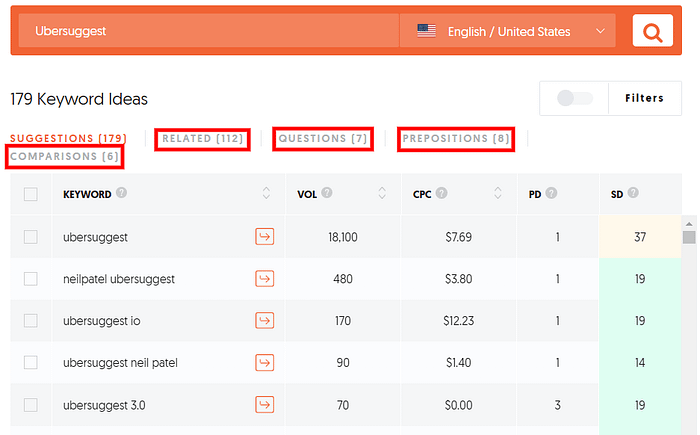This screenshot has height=435, width=700.
Task: Click SD value 37
Action: [640, 237]
